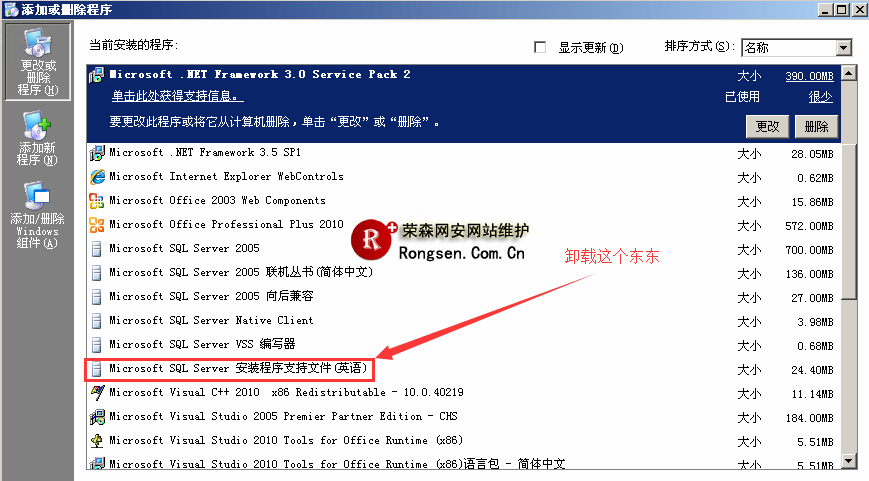Click the Office 2003 Web Components icon
This screenshot has height=481, width=869.
click(x=97, y=201)
